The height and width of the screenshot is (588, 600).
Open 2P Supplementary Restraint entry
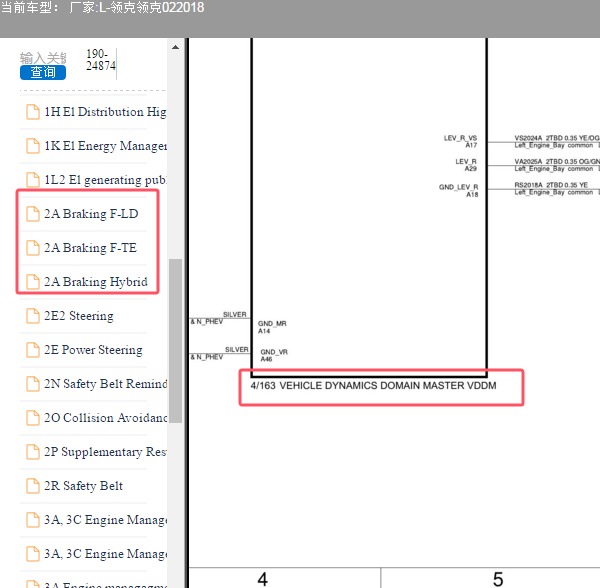105,452
